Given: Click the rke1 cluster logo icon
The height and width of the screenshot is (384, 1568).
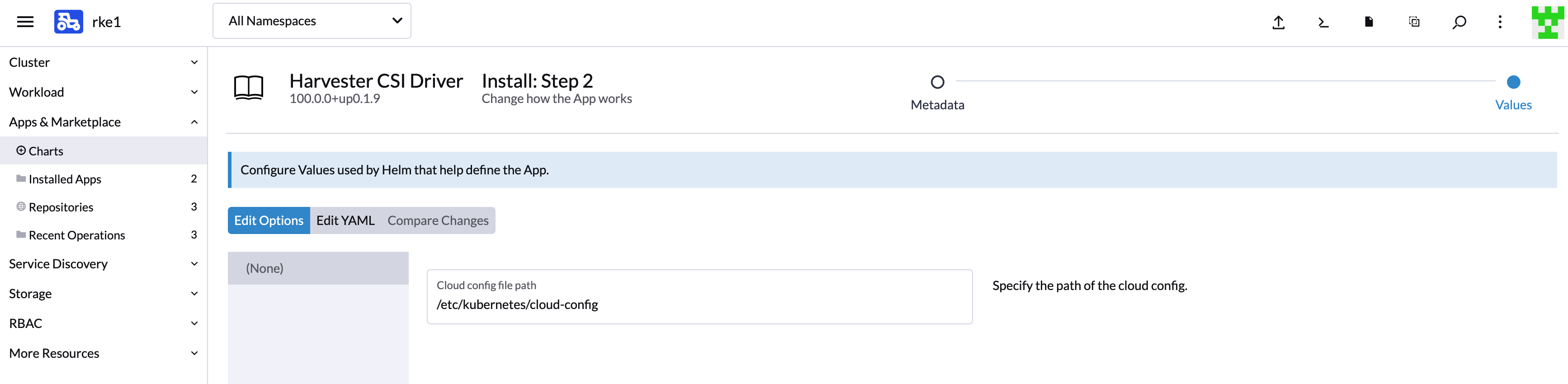Looking at the screenshot, I should [x=68, y=22].
